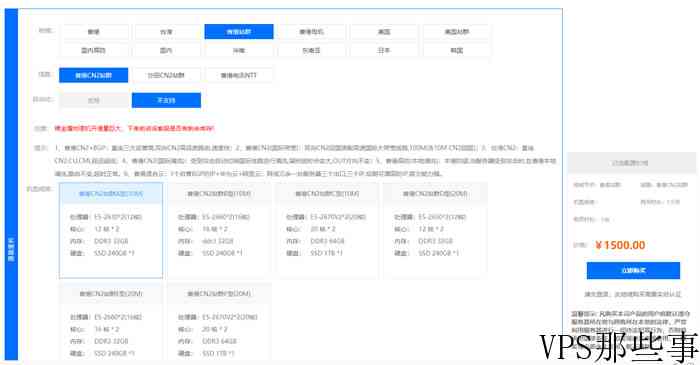The width and height of the screenshot is (700, 365).
Task: Click the blue 立即购买 buy button
Action: [633, 270]
